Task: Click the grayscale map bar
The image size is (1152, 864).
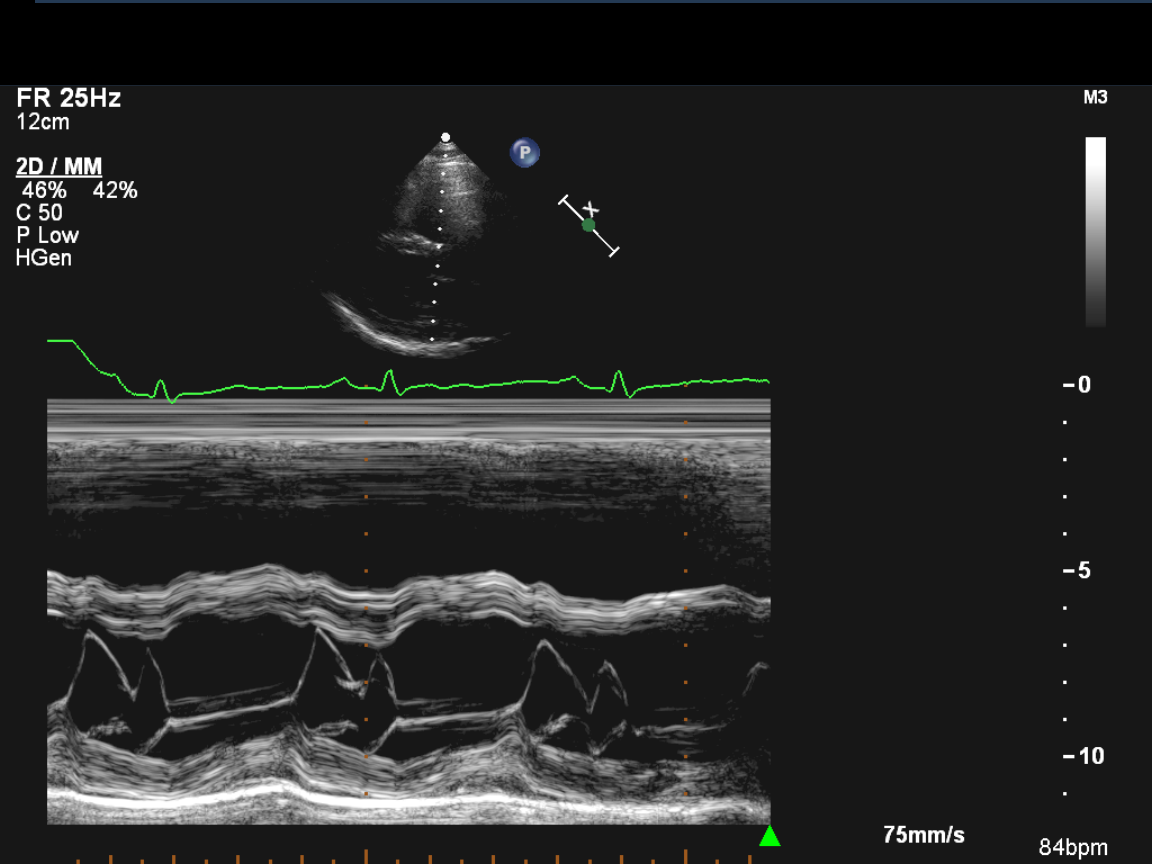Action: (x=1096, y=232)
